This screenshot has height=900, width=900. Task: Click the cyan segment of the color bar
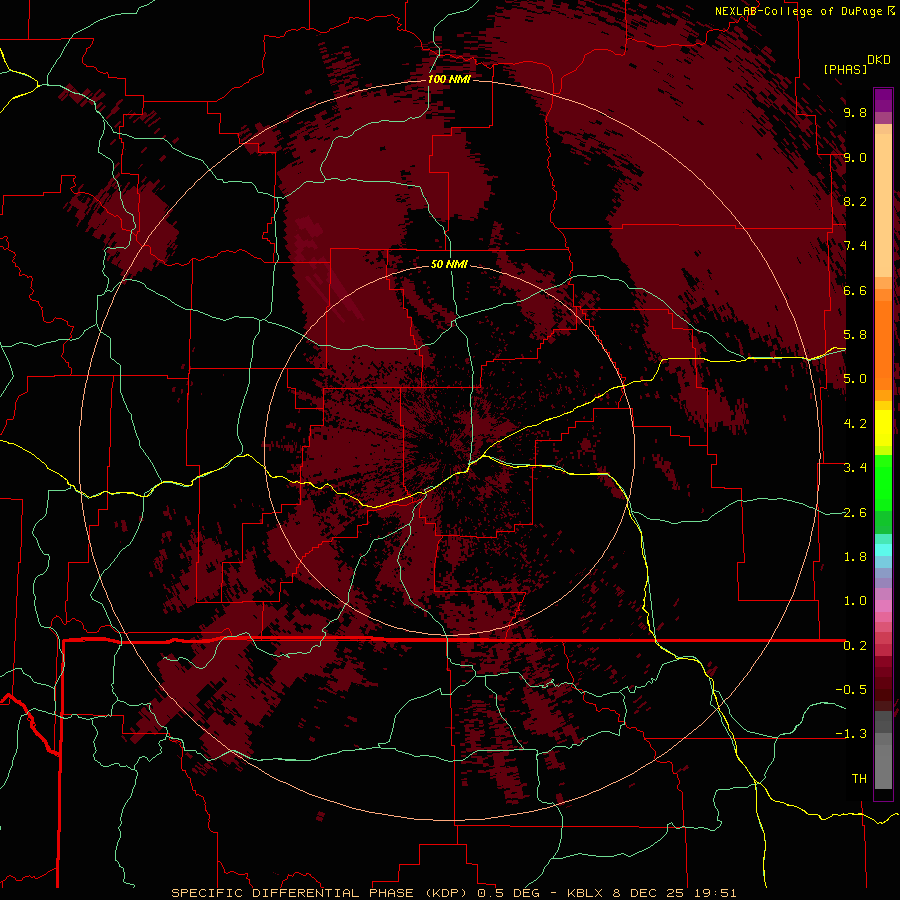point(883,550)
